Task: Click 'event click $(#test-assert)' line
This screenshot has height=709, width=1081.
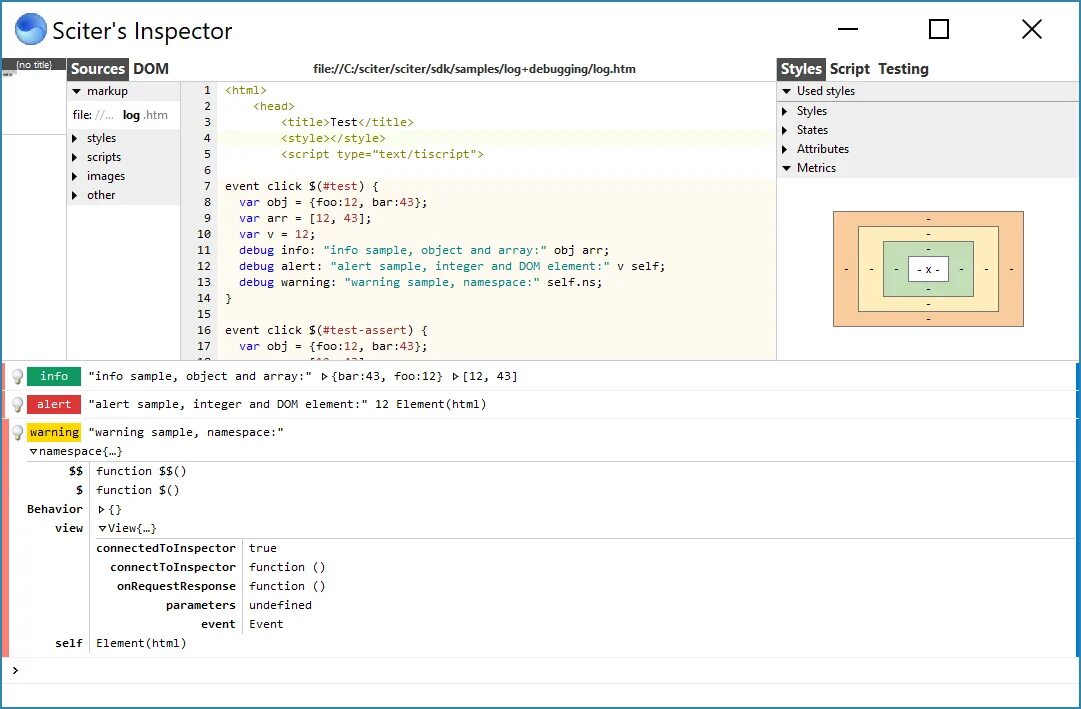Action: (326, 330)
